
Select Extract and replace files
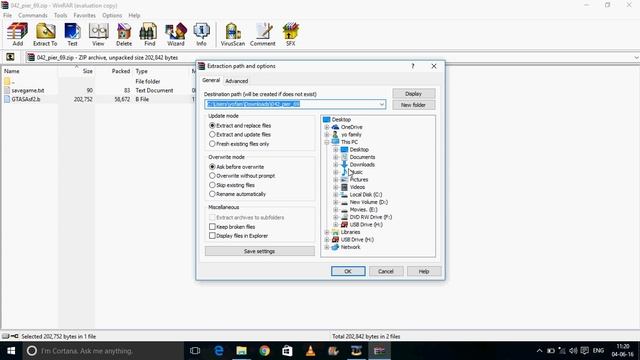tap(212, 126)
